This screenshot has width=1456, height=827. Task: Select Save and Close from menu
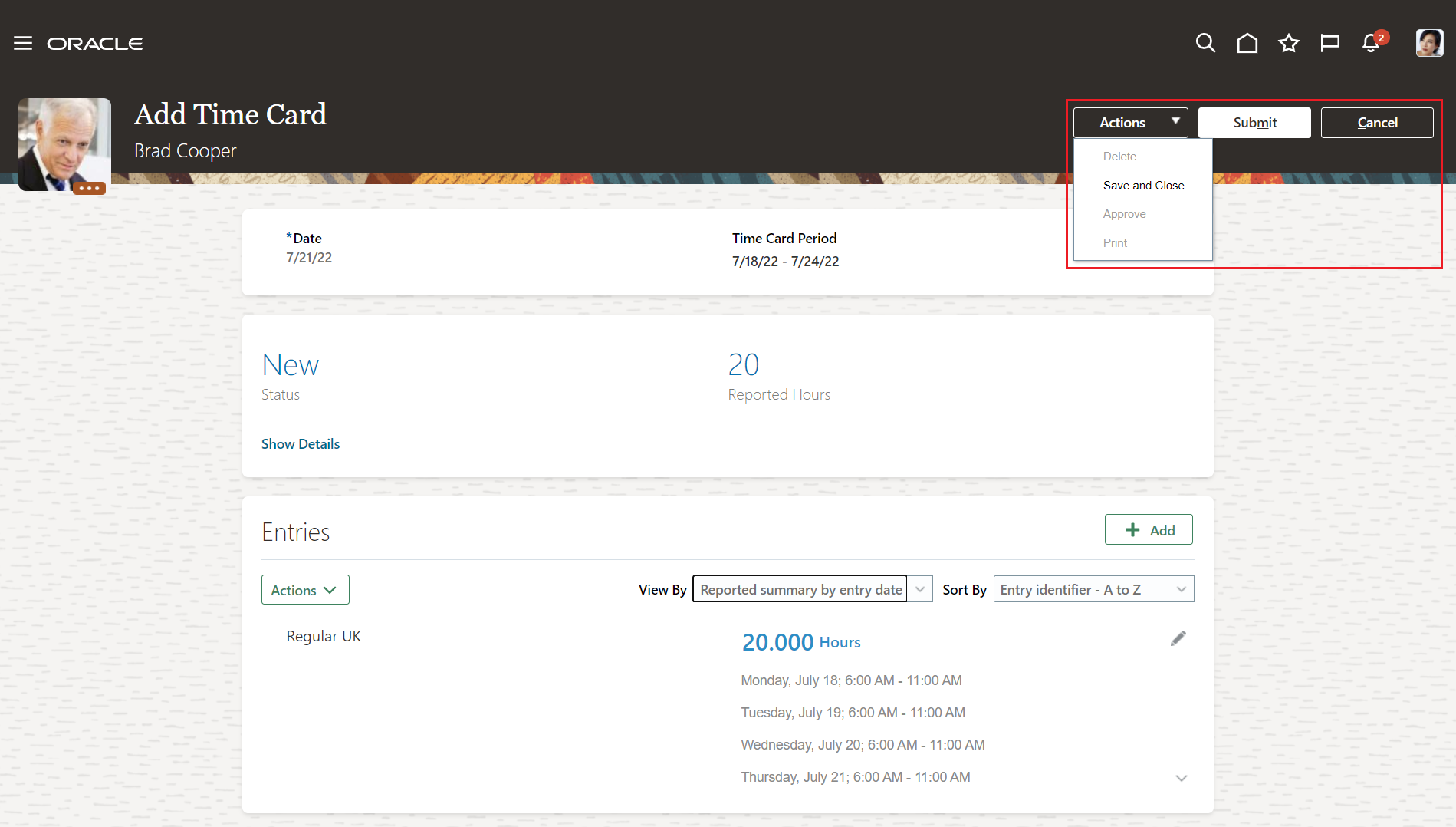click(1143, 185)
